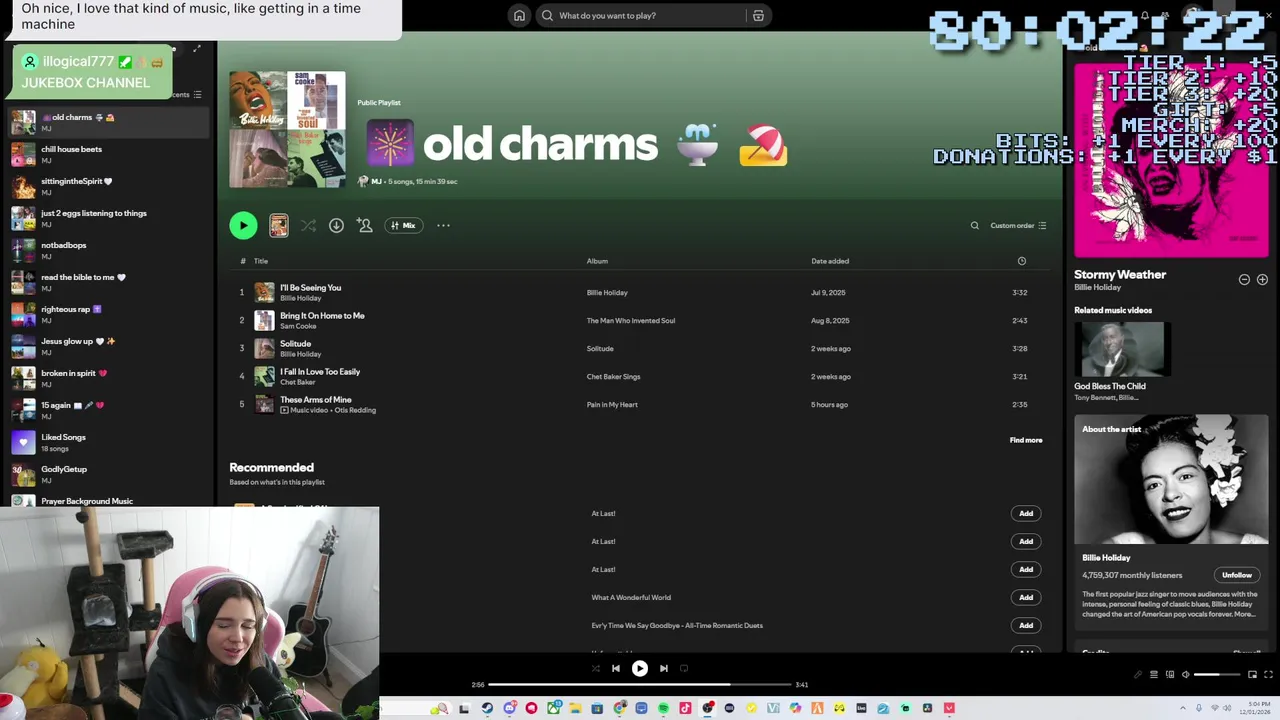Screen dimensions: 1280x720
Task: Open 'Chet Baker Sings' album link
Action: pyautogui.click(x=613, y=376)
